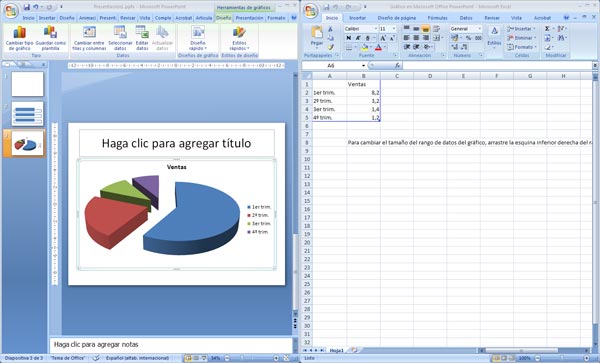
Task: Click Excel's horizontal scrollbar
Action: coord(522,350)
